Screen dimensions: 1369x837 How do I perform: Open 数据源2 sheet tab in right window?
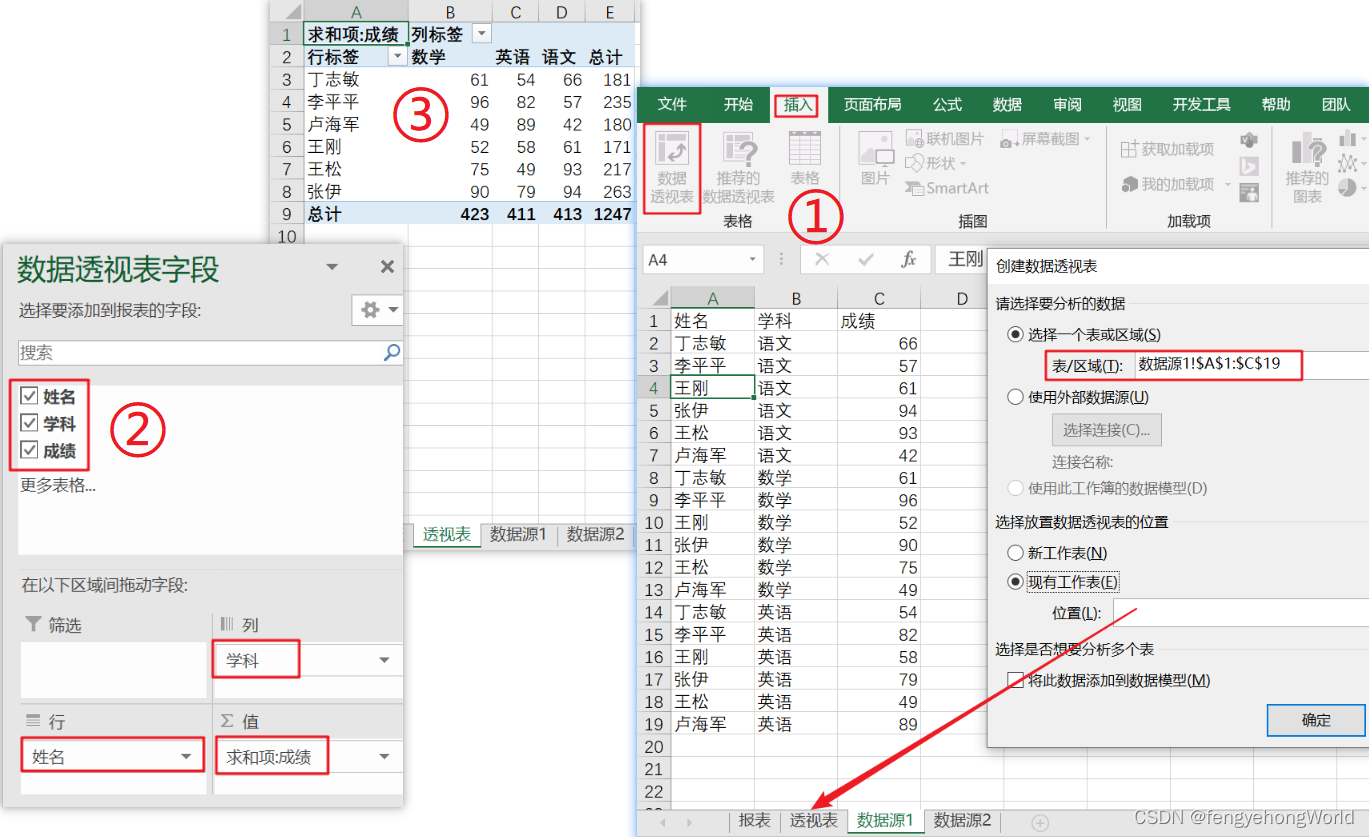(x=962, y=821)
